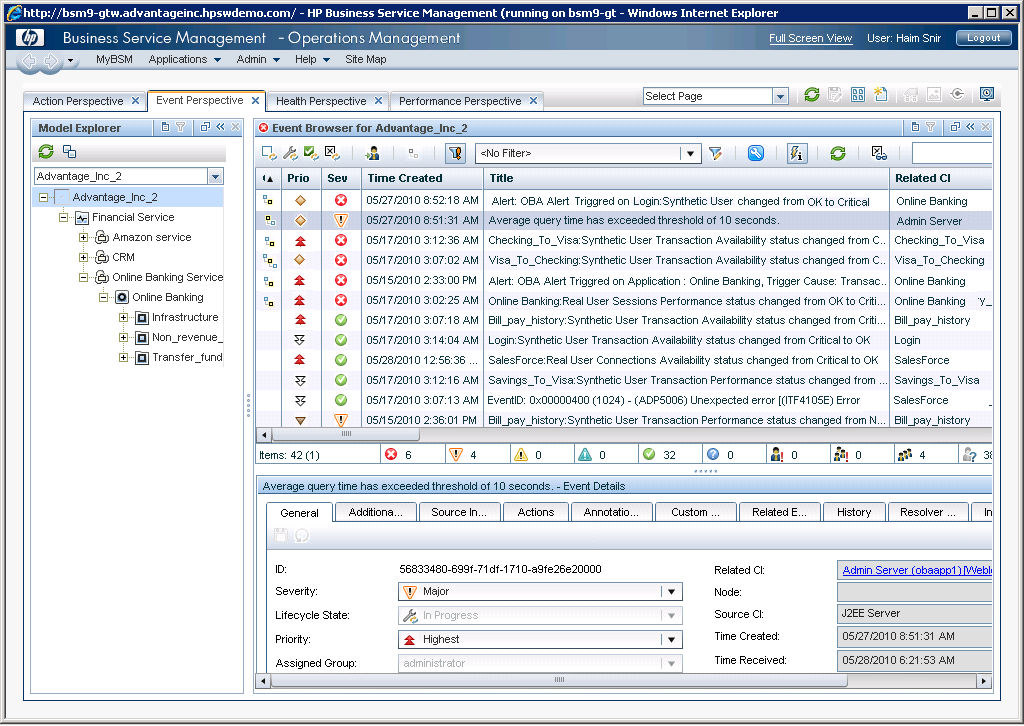Open the Admin menu
Screen dimensions: 1024x726
point(258,59)
